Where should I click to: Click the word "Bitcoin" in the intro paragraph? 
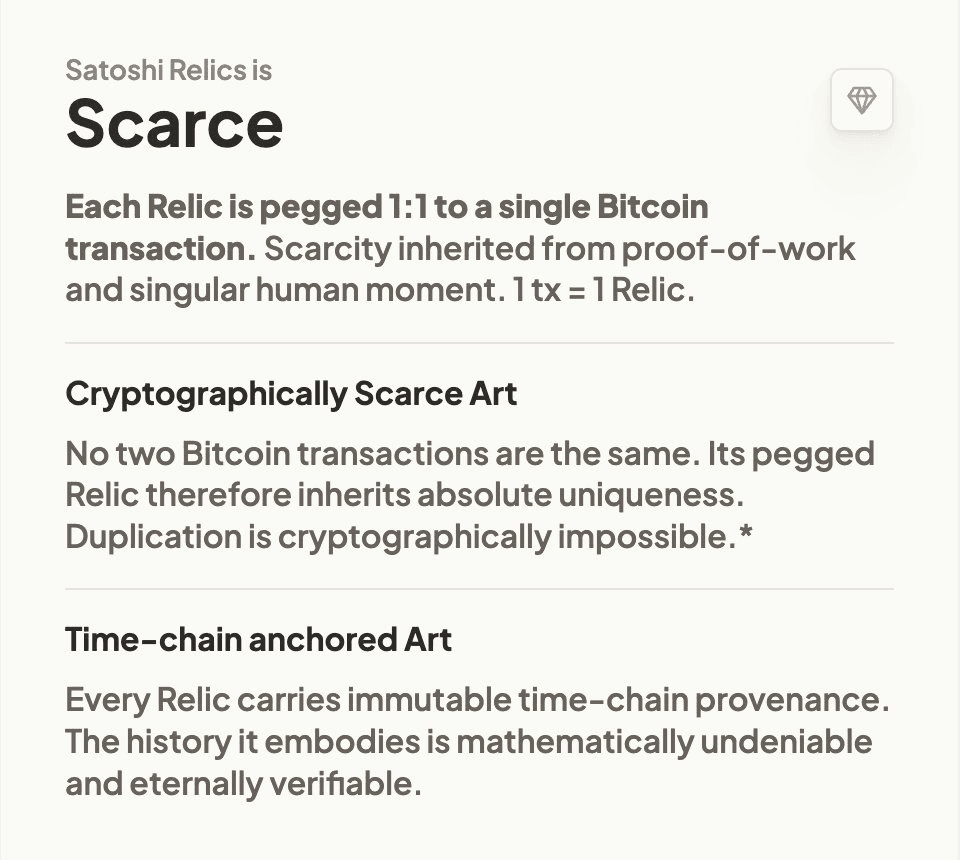(654, 207)
